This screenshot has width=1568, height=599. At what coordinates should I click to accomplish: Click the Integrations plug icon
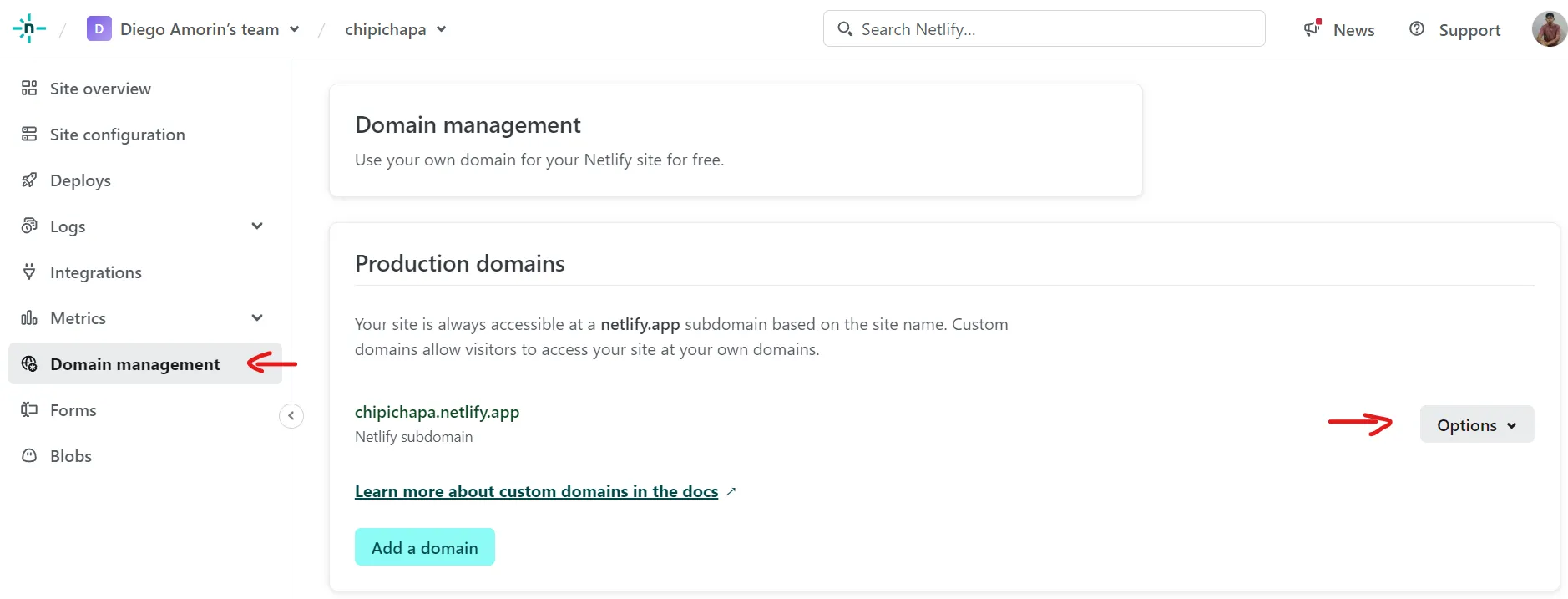tap(29, 272)
